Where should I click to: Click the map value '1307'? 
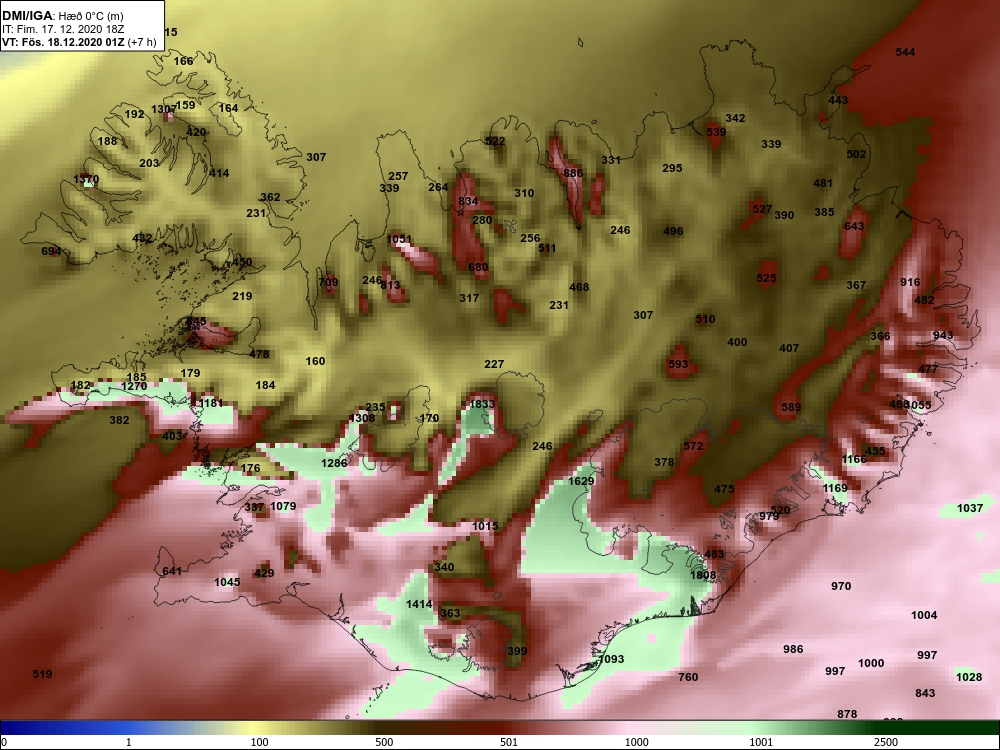164,110
